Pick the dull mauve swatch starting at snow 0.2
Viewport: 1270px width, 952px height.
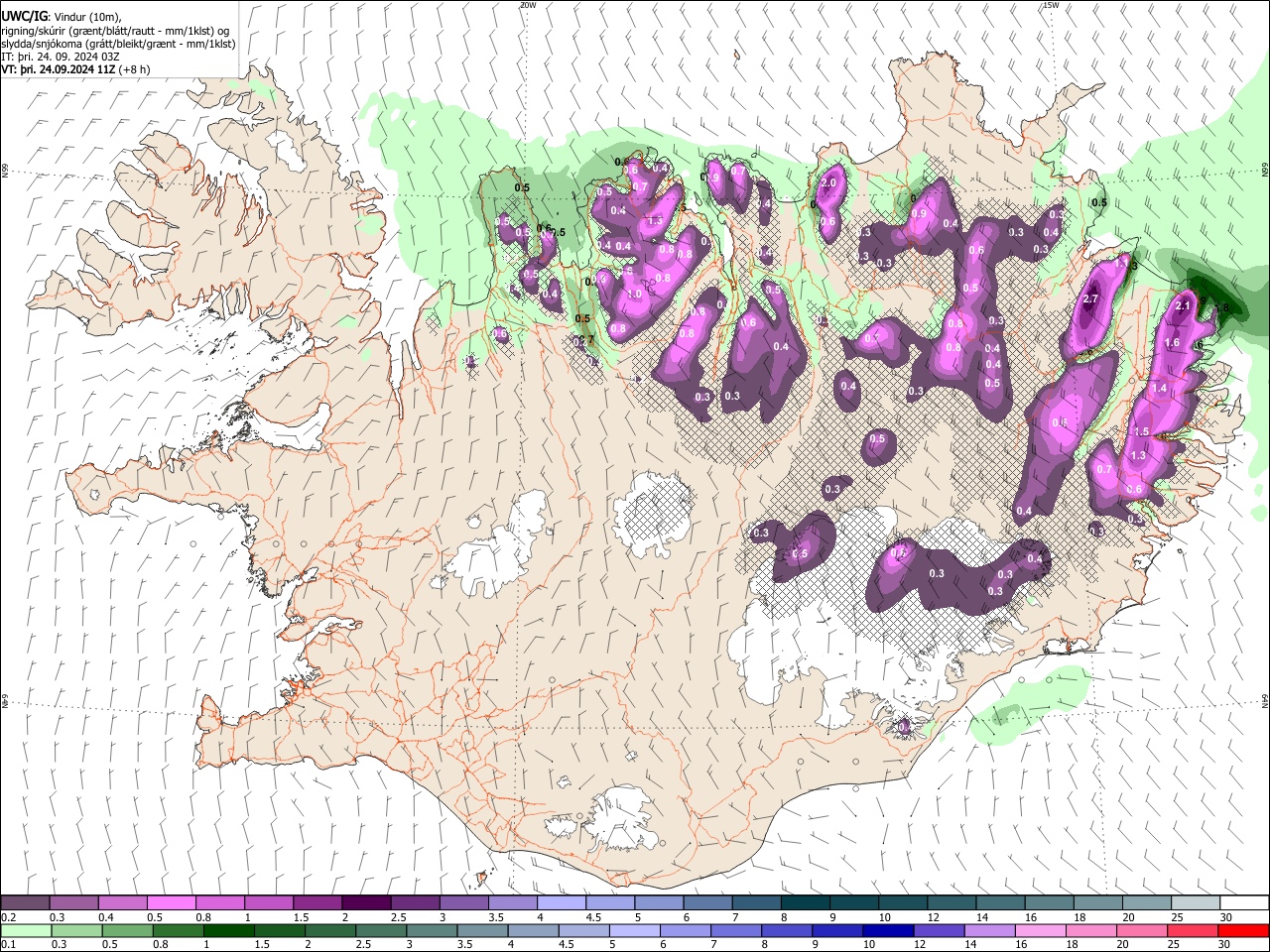25,902
